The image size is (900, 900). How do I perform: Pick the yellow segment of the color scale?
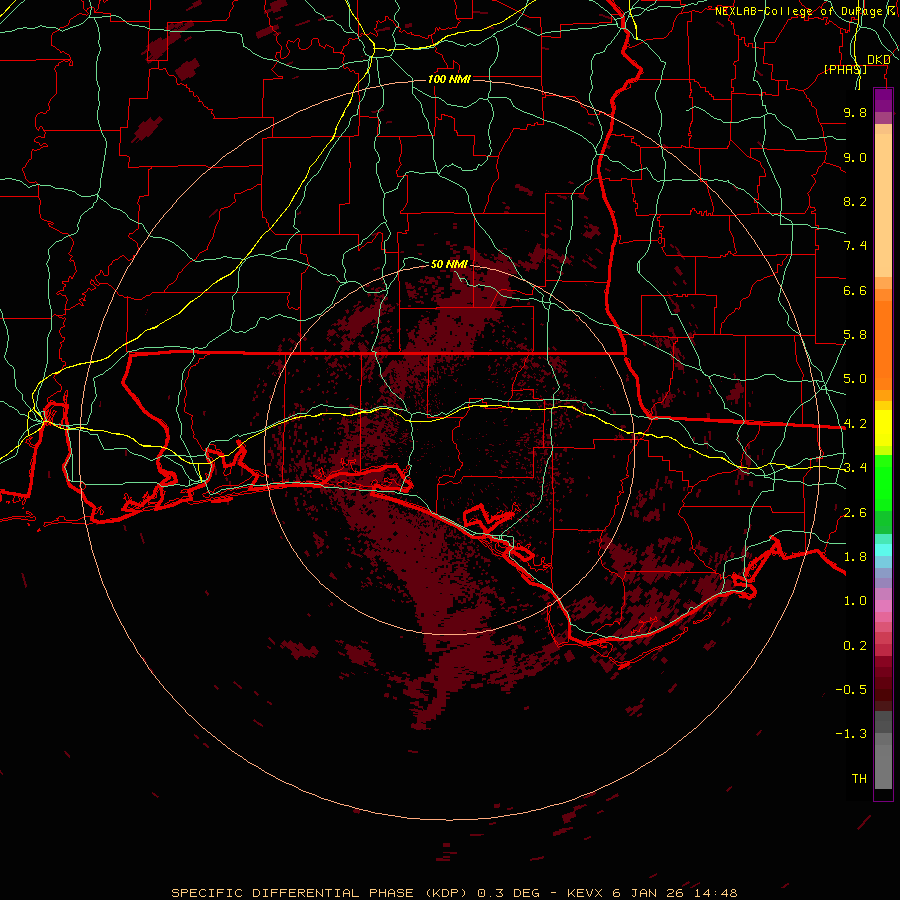point(883,428)
